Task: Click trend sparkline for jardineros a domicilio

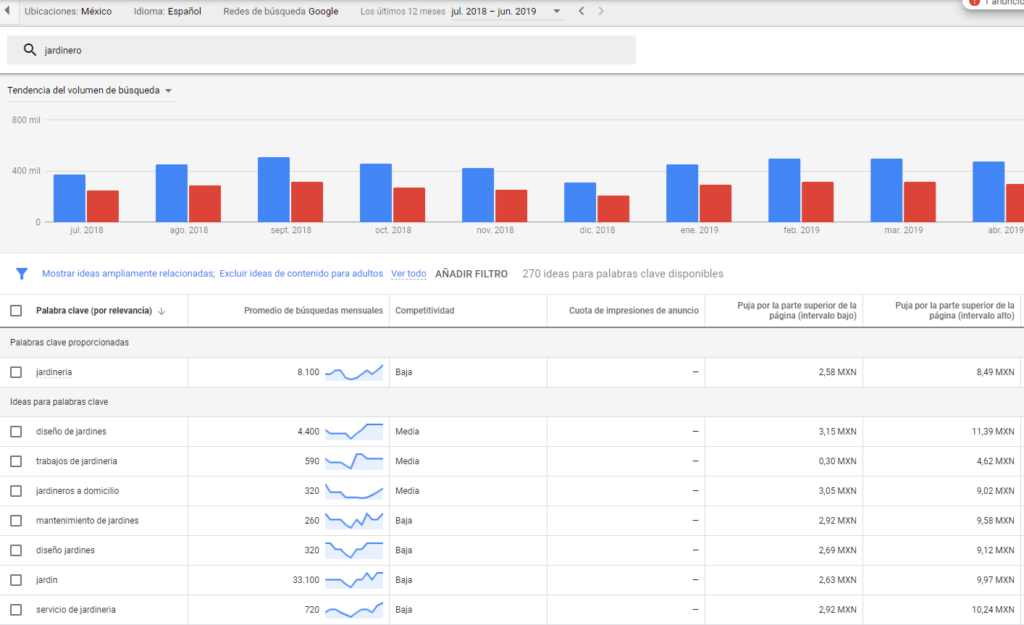Action: click(x=354, y=491)
